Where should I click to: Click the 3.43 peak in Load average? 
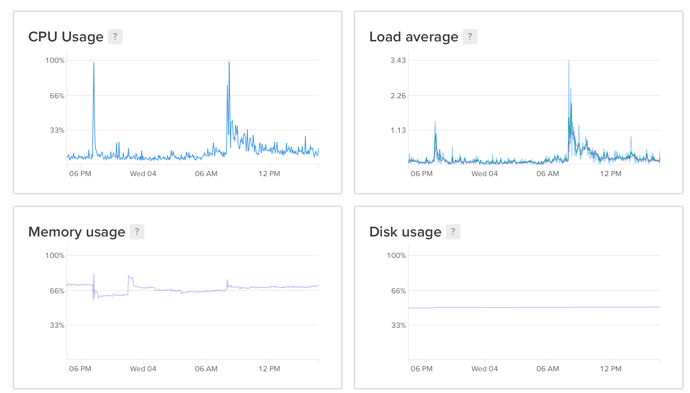point(569,62)
